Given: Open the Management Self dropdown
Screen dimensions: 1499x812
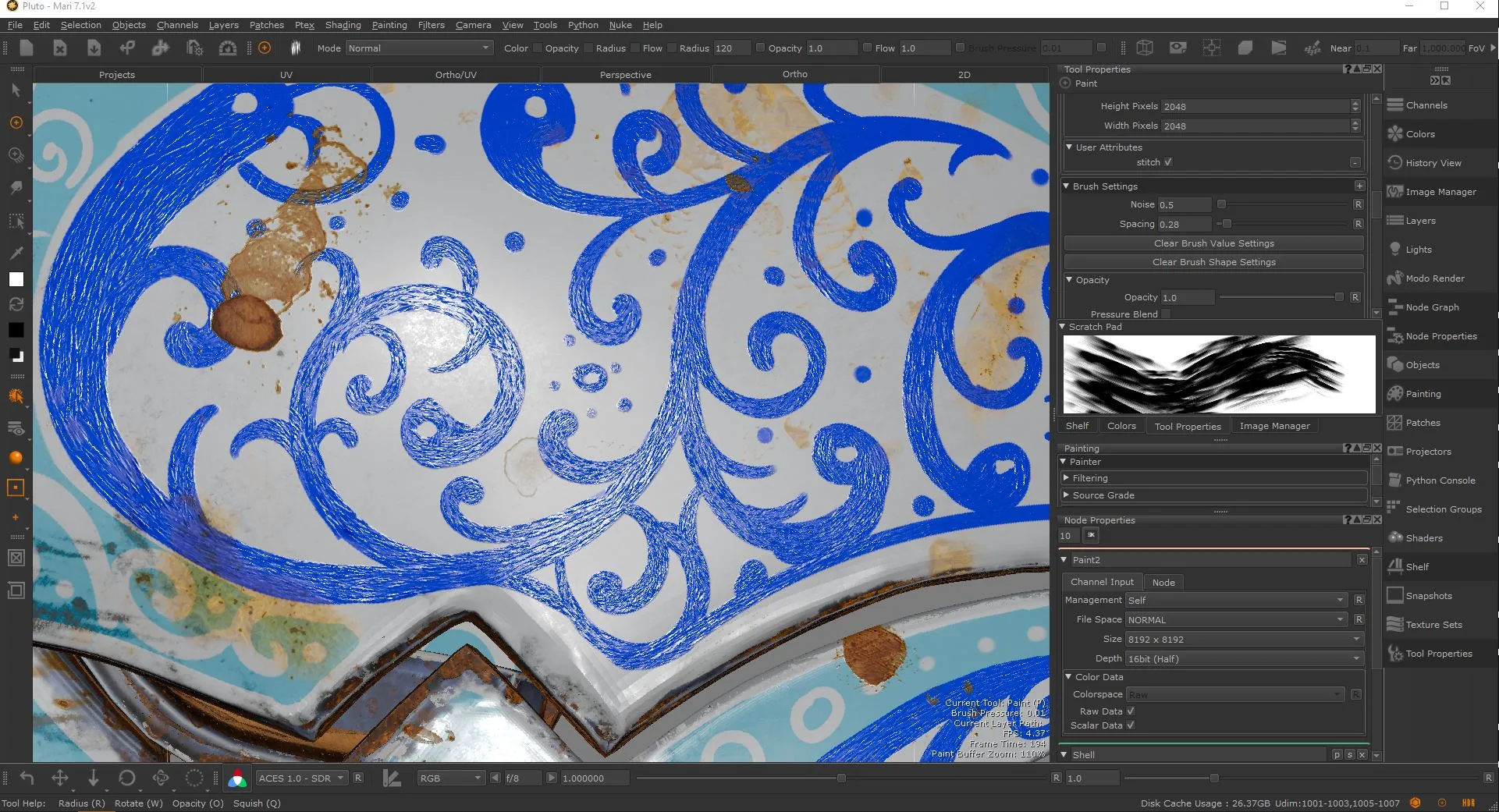Looking at the screenshot, I should pos(1236,600).
